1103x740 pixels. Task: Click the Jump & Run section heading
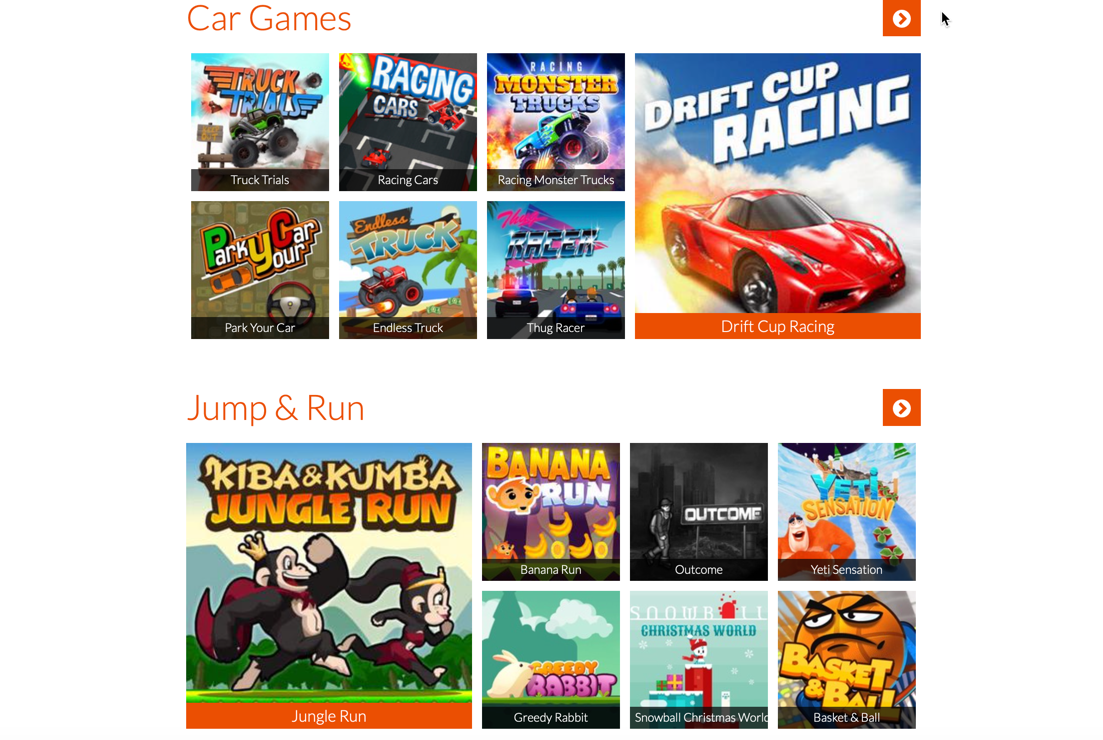(275, 408)
